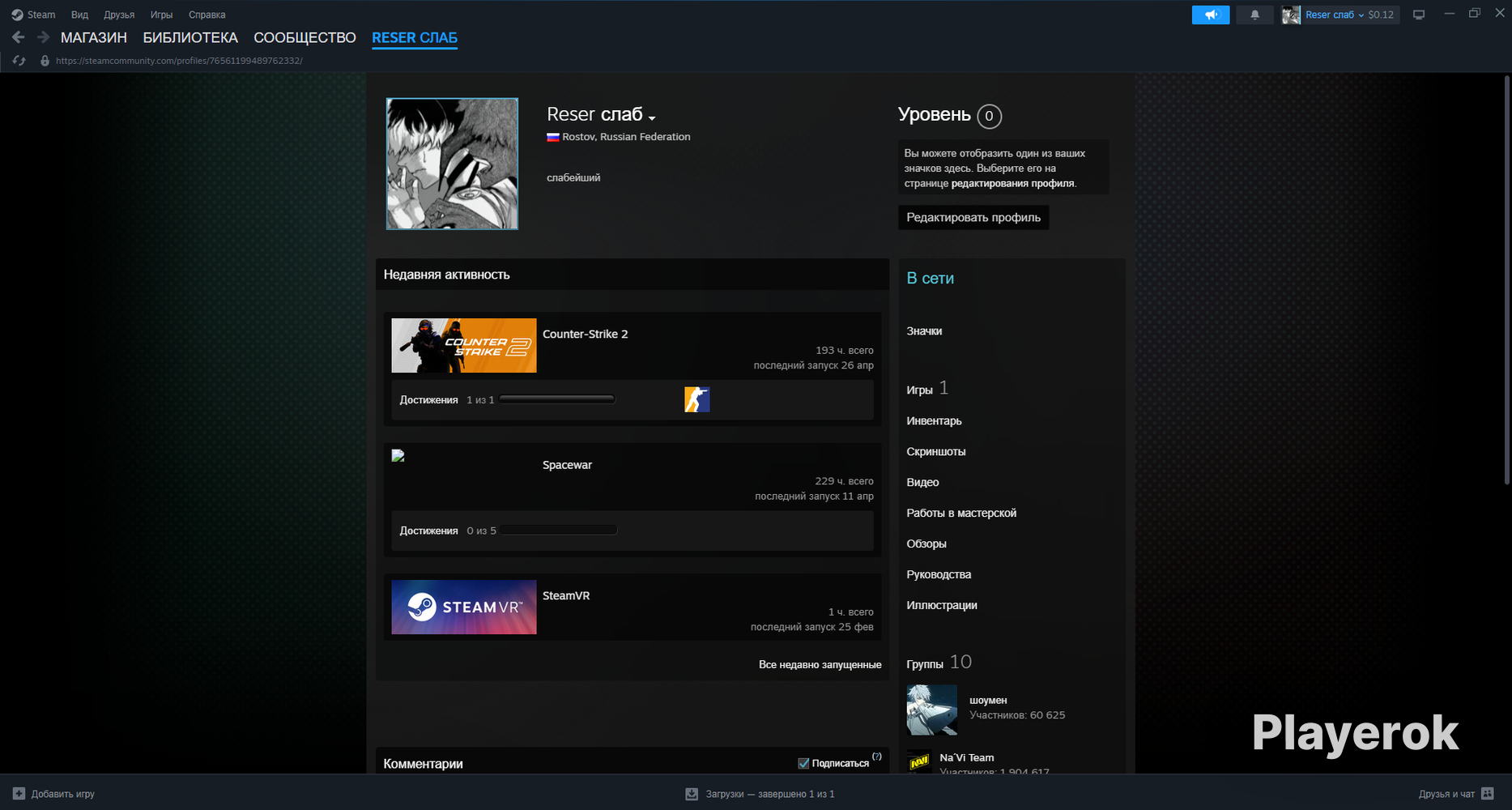This screenshot has width=1512, height=810.
Task: Click the profile level 0 badge
Action: coord(989,117)
